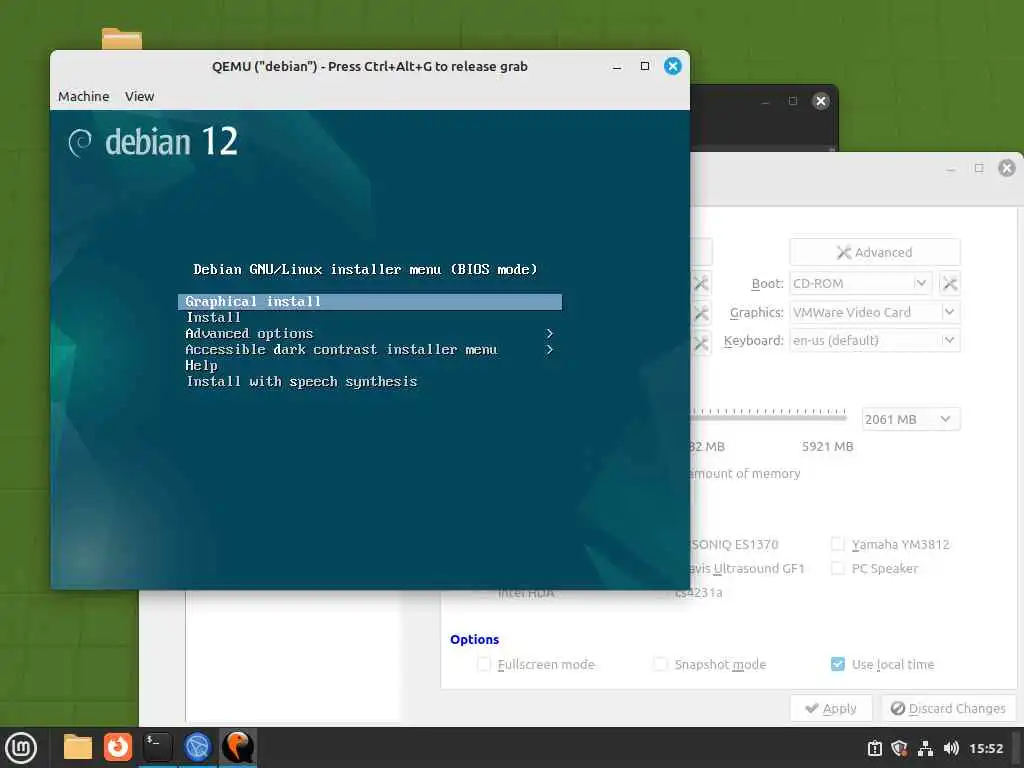Viewport: 1024px width, 768px height.
Task: Open the network tray icon
Action: (925, 748)
